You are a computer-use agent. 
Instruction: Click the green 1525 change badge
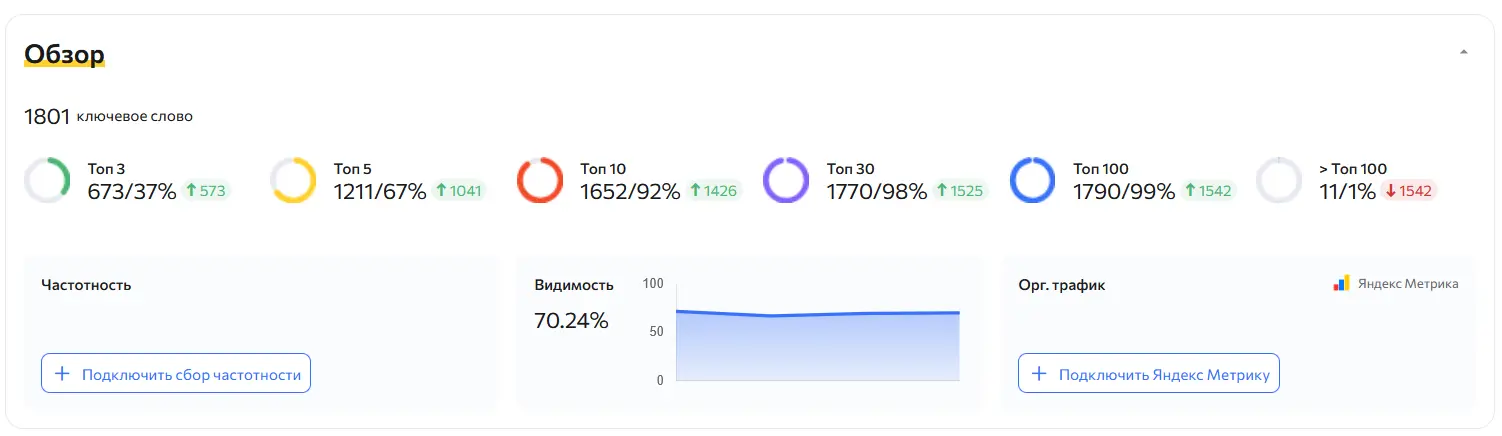pyautogui.click(x=960, y=191)
